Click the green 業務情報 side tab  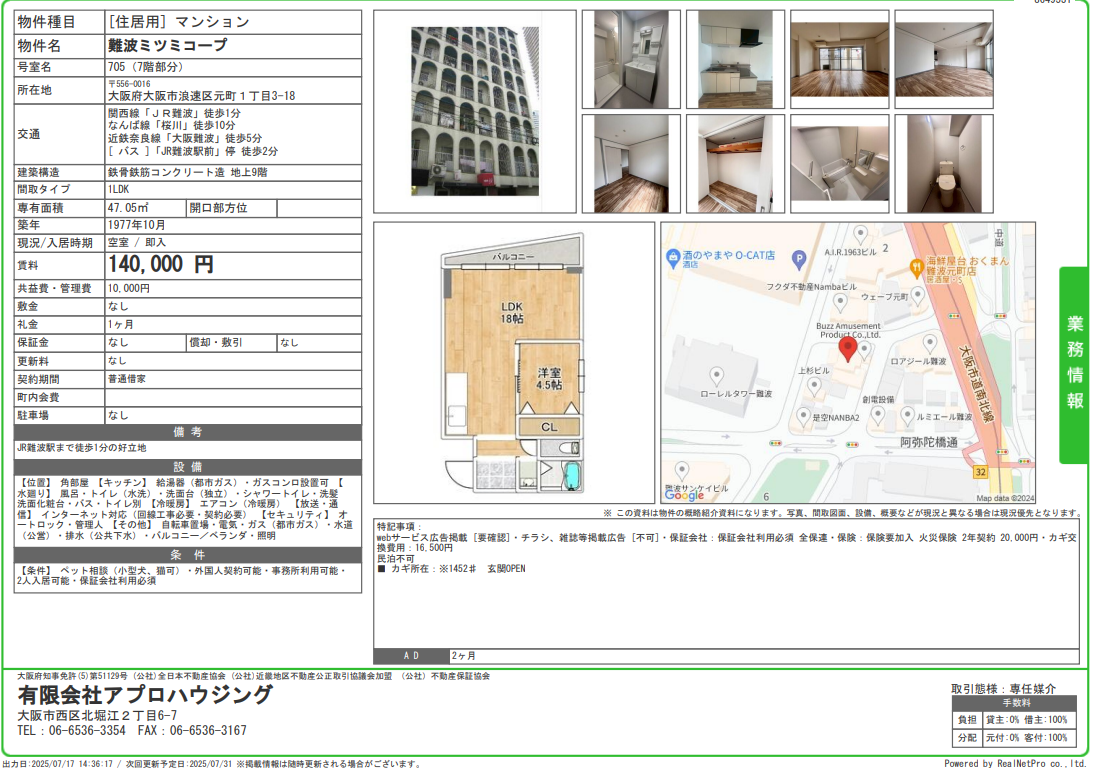[x=1075, y=364]
